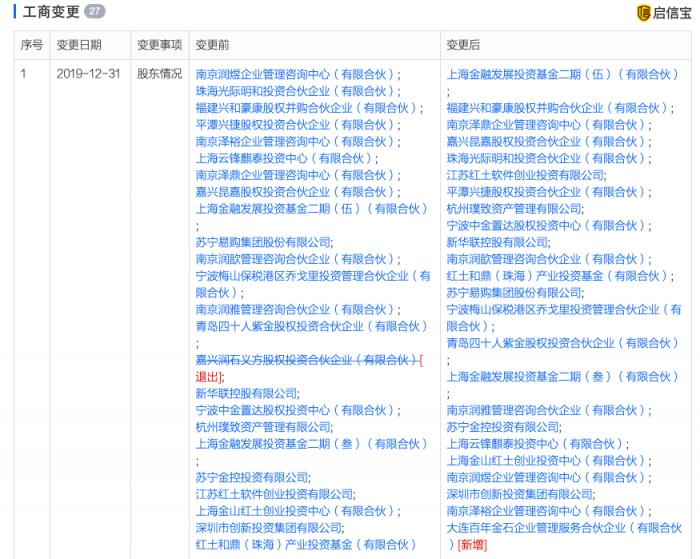Open 新华联控股有限公司 in 变更前 column
This screenshot has width=700, height=559.
click(246, 393)
